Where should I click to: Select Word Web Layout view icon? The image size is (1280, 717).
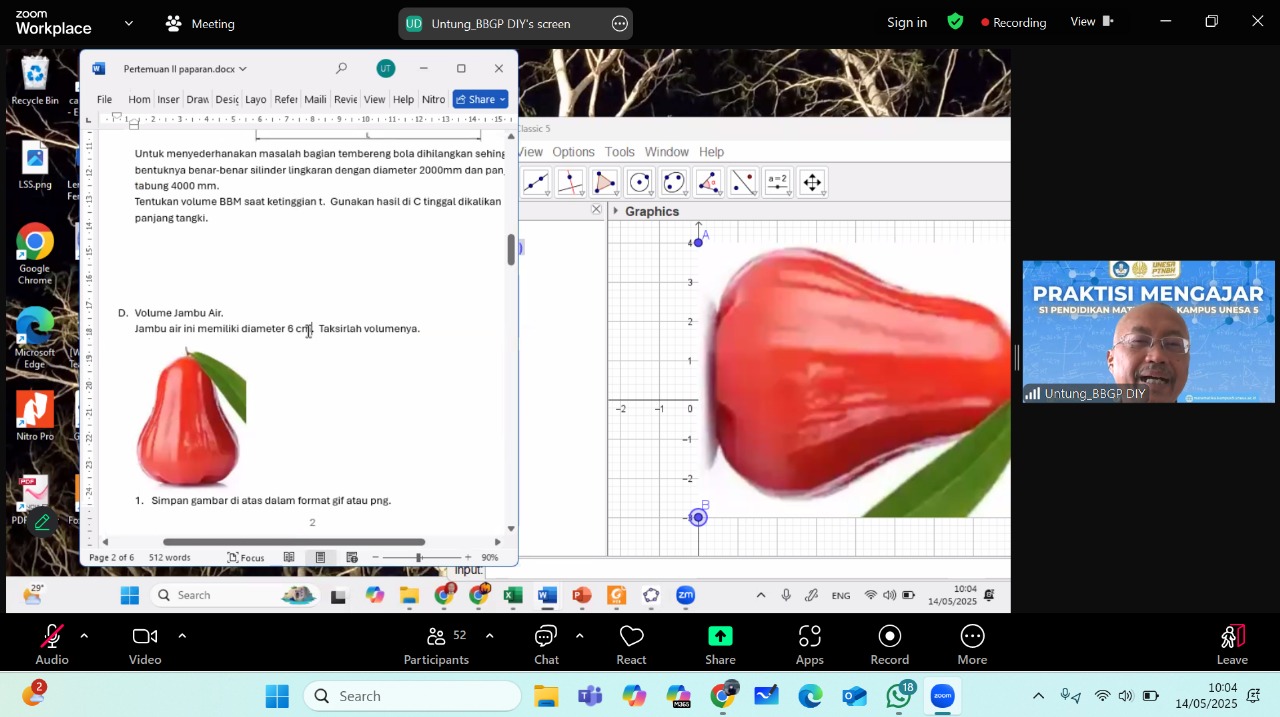pos(352,557)
